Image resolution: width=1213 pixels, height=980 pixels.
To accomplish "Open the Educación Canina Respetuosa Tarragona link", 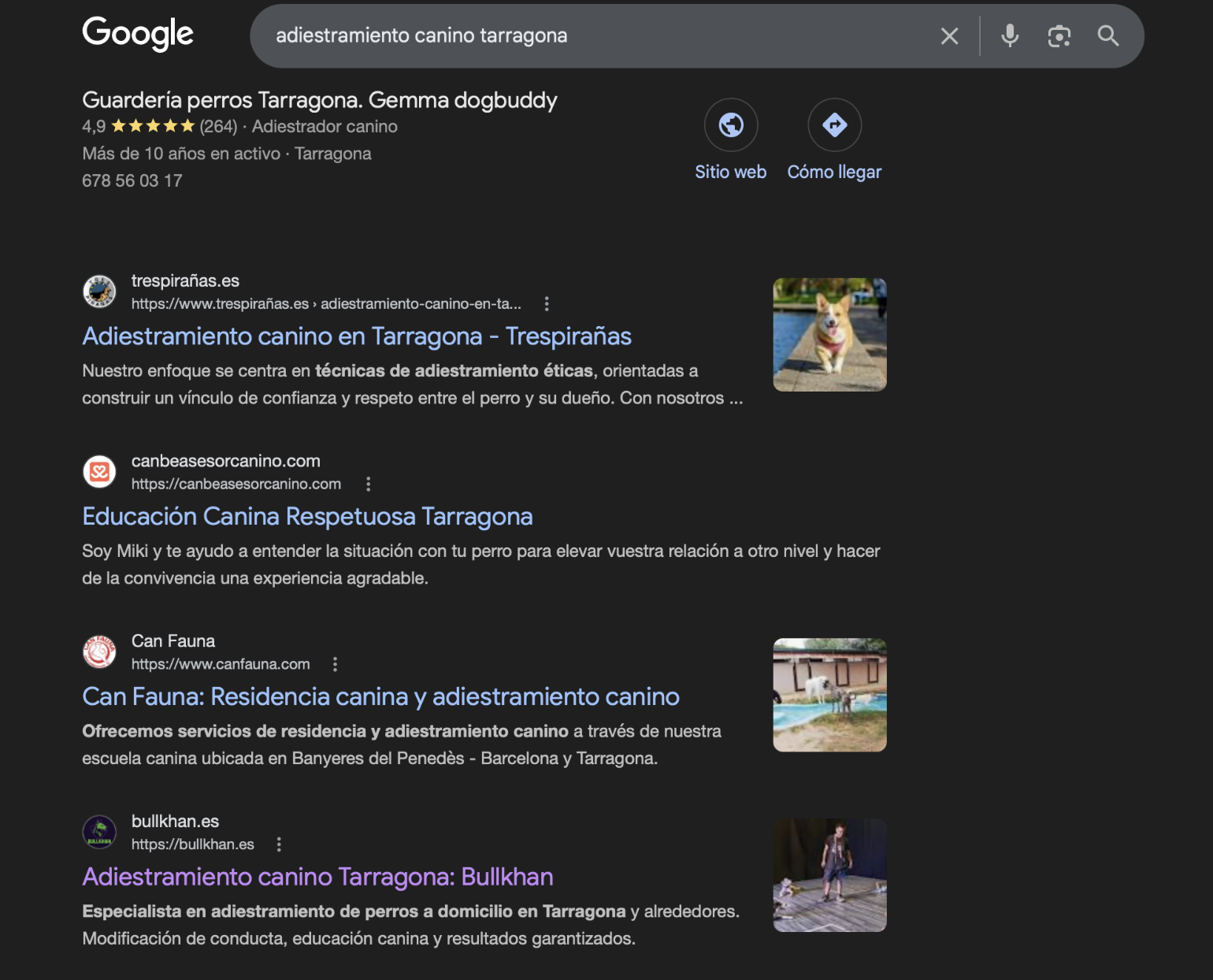I will [307, 517].
